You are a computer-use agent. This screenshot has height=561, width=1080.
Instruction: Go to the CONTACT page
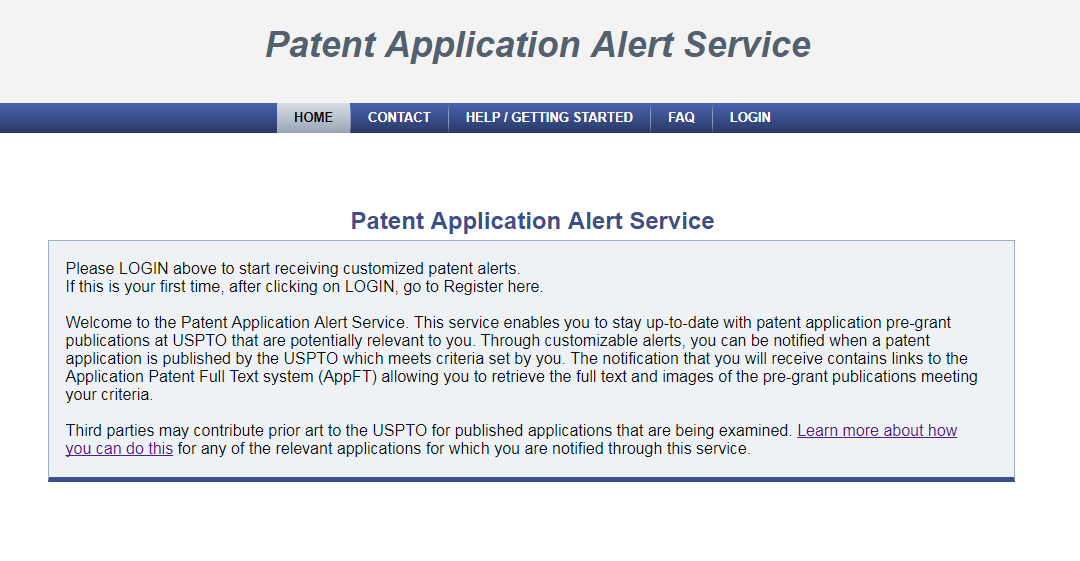pos(399,118)
